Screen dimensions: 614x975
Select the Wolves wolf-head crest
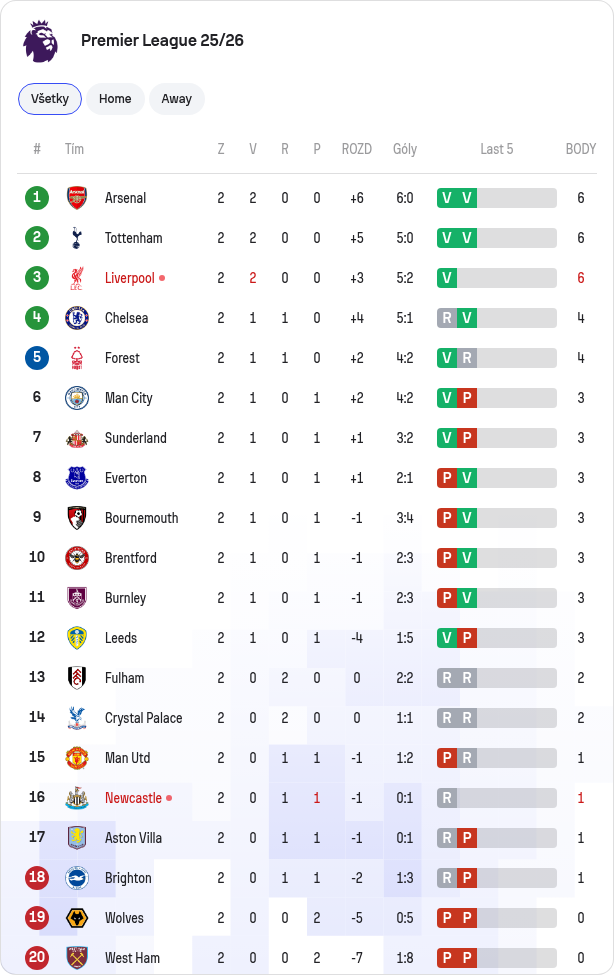(77, 918)
